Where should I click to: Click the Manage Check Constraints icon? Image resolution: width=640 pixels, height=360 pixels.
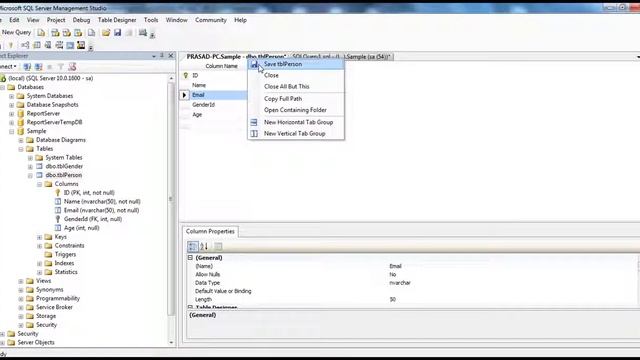tap(70, 45)
